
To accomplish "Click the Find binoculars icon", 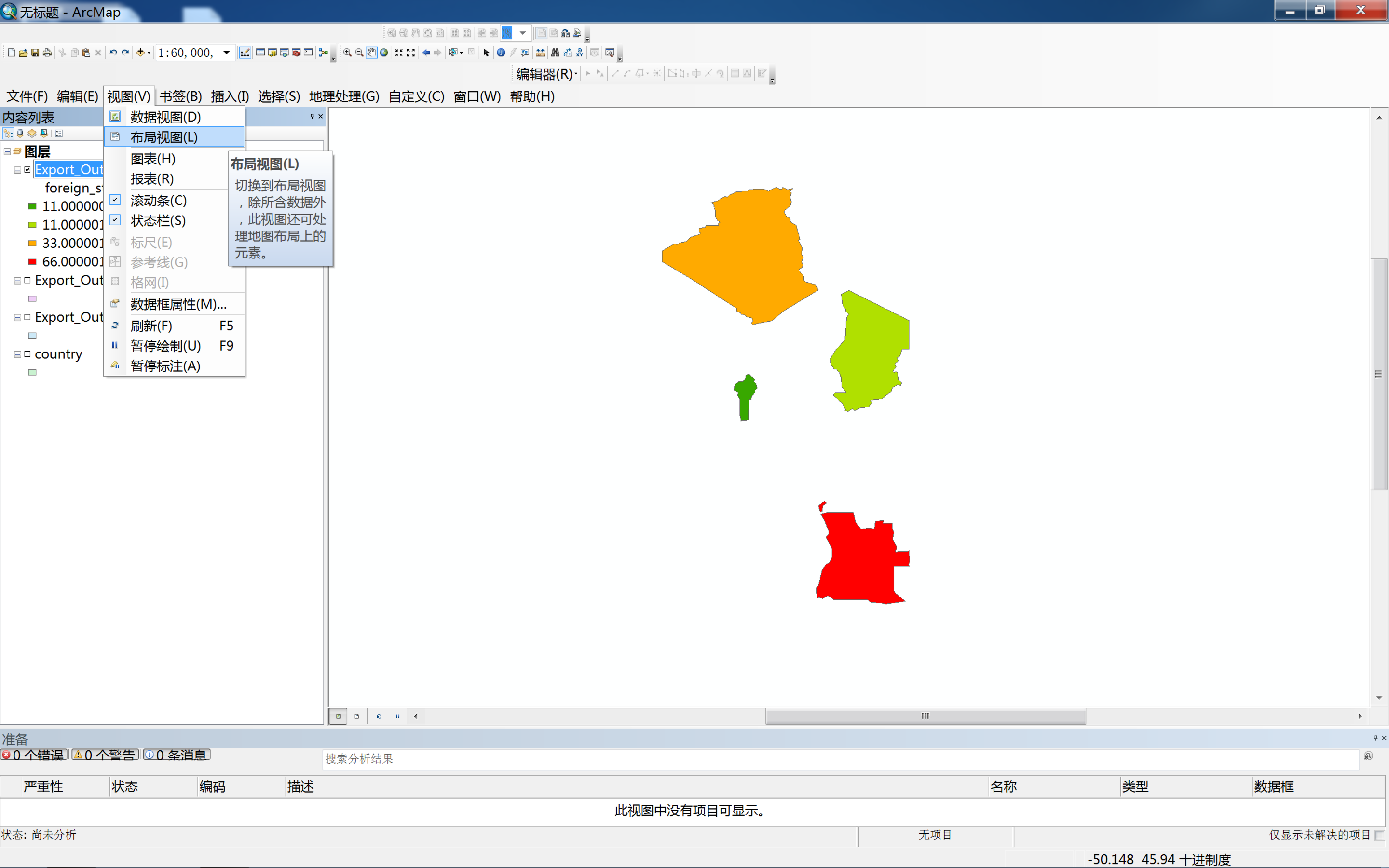I will point(555,53).
